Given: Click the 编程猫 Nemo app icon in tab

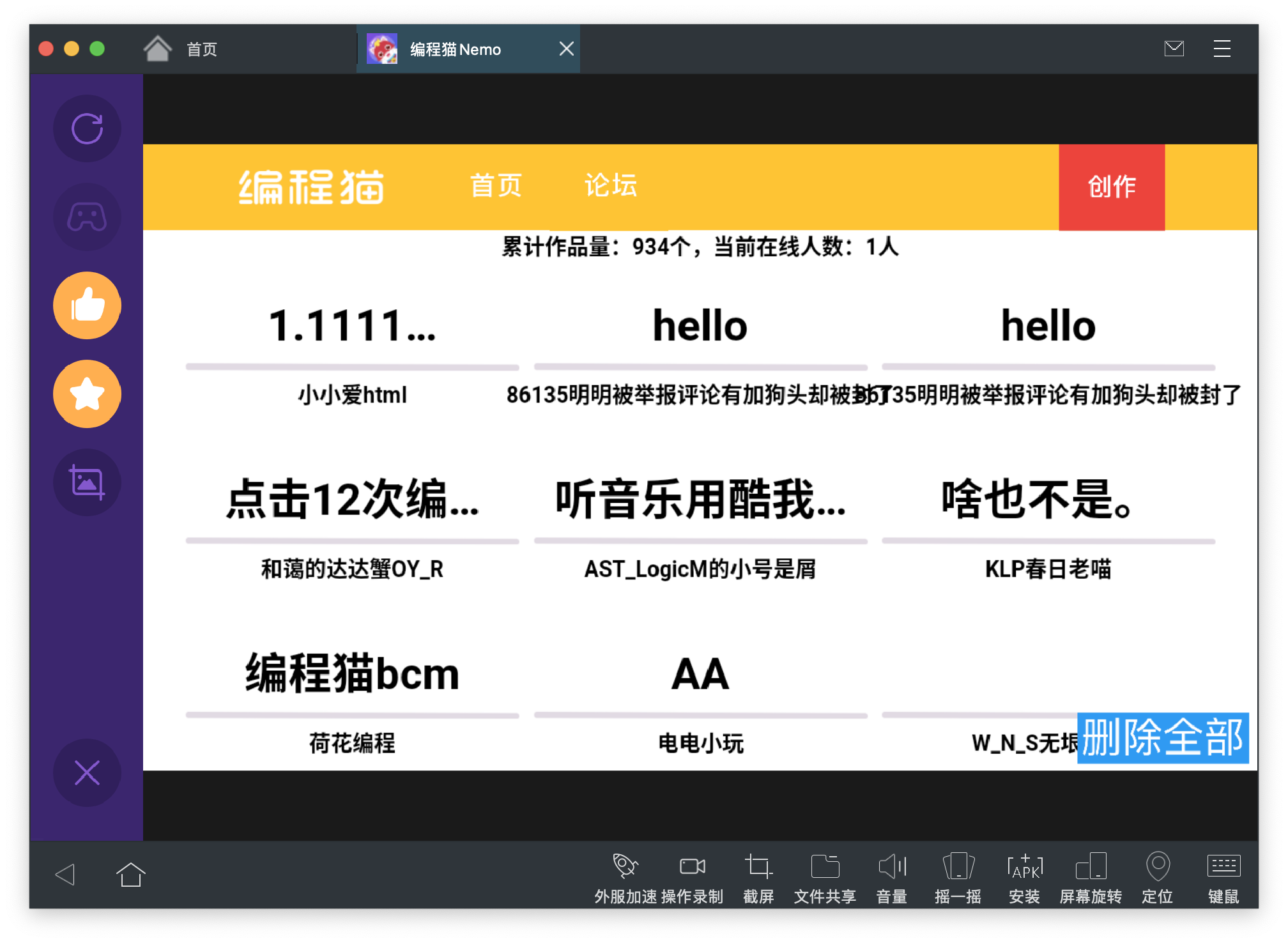Looking at the screenshot, I should [382, 49].
